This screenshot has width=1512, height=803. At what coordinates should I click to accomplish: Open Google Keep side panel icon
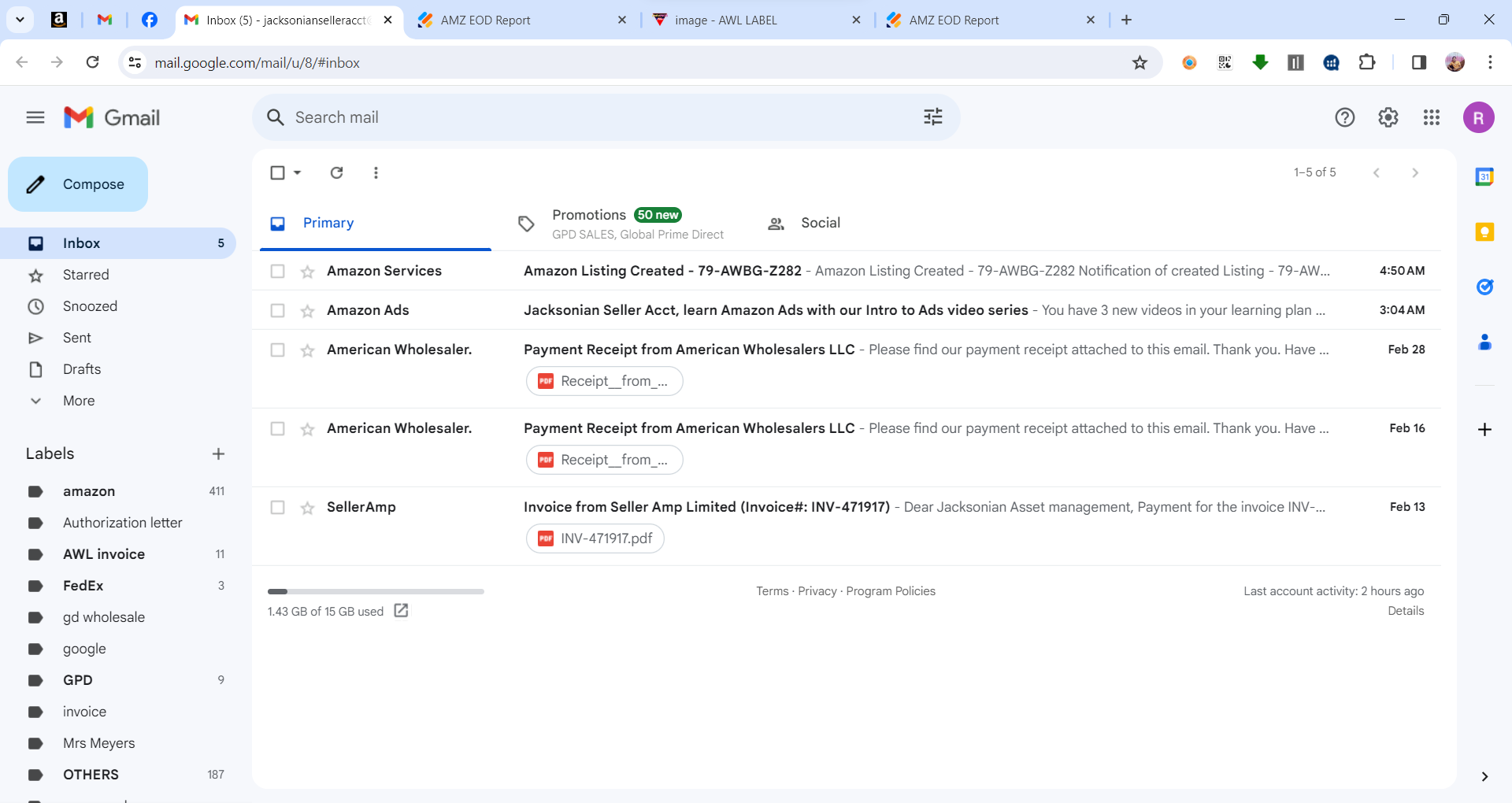coord(1484,231)
